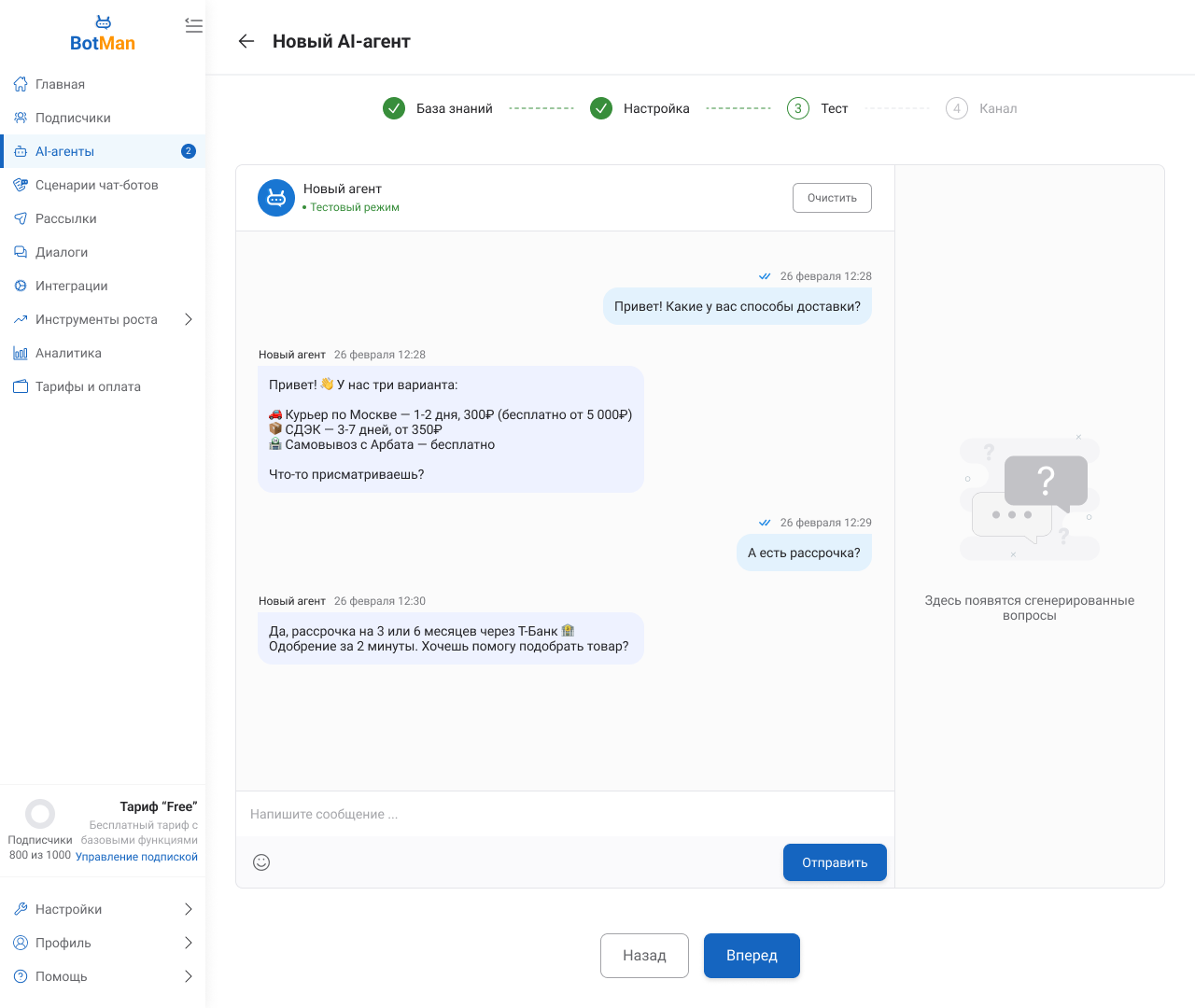Jump to step 4 Канал
This screenshot has width=1195, height=1008.
coord(980,108)
